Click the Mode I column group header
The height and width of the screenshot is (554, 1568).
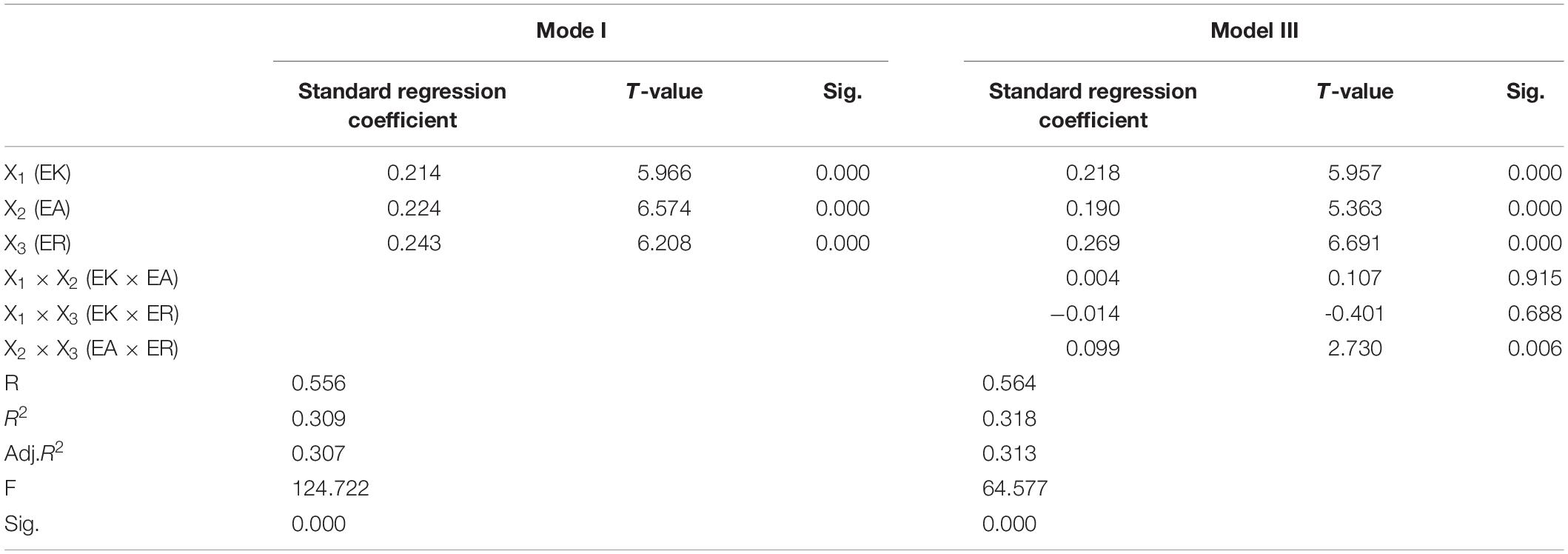[x=571, y=30]
